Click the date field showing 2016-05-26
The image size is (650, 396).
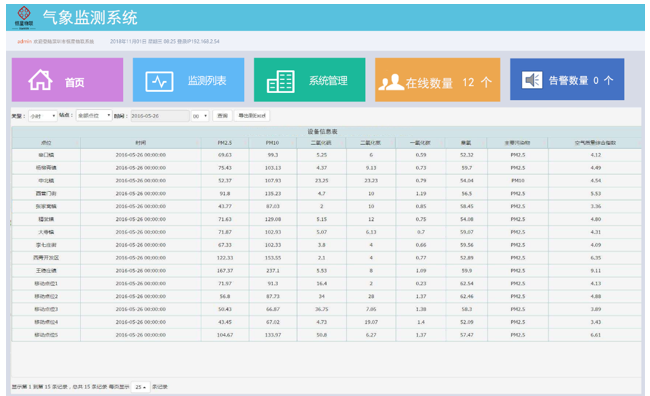(160, 116)
